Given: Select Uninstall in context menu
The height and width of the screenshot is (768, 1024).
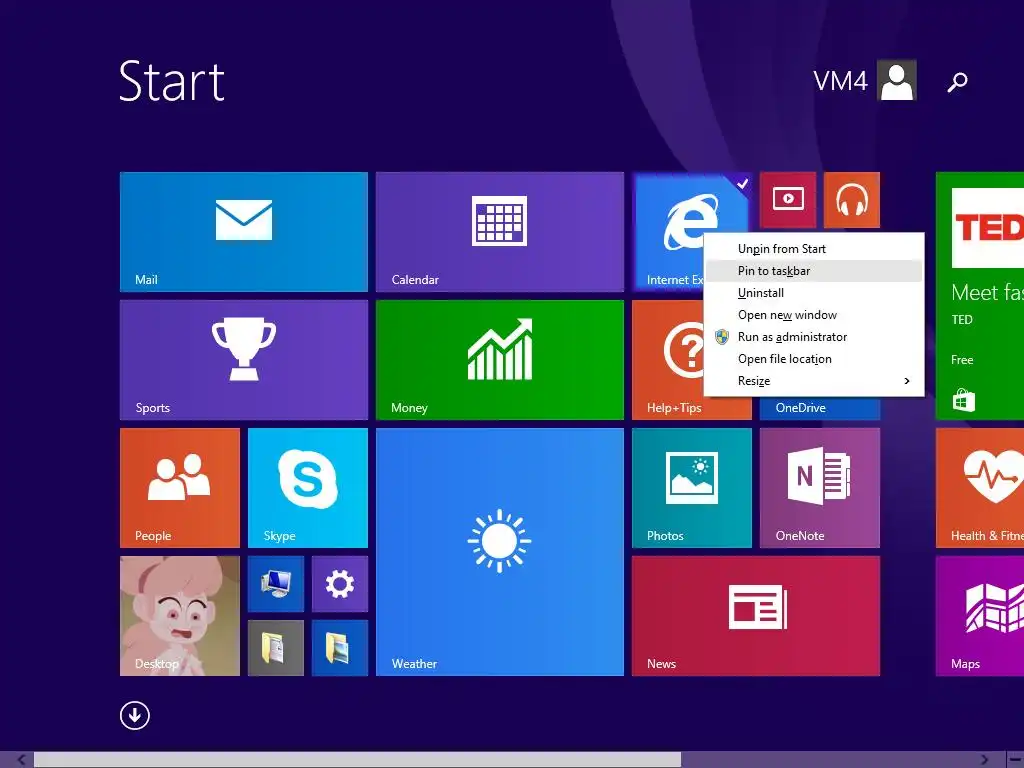Looking at the screenshot, I should [x=814, y=293].
